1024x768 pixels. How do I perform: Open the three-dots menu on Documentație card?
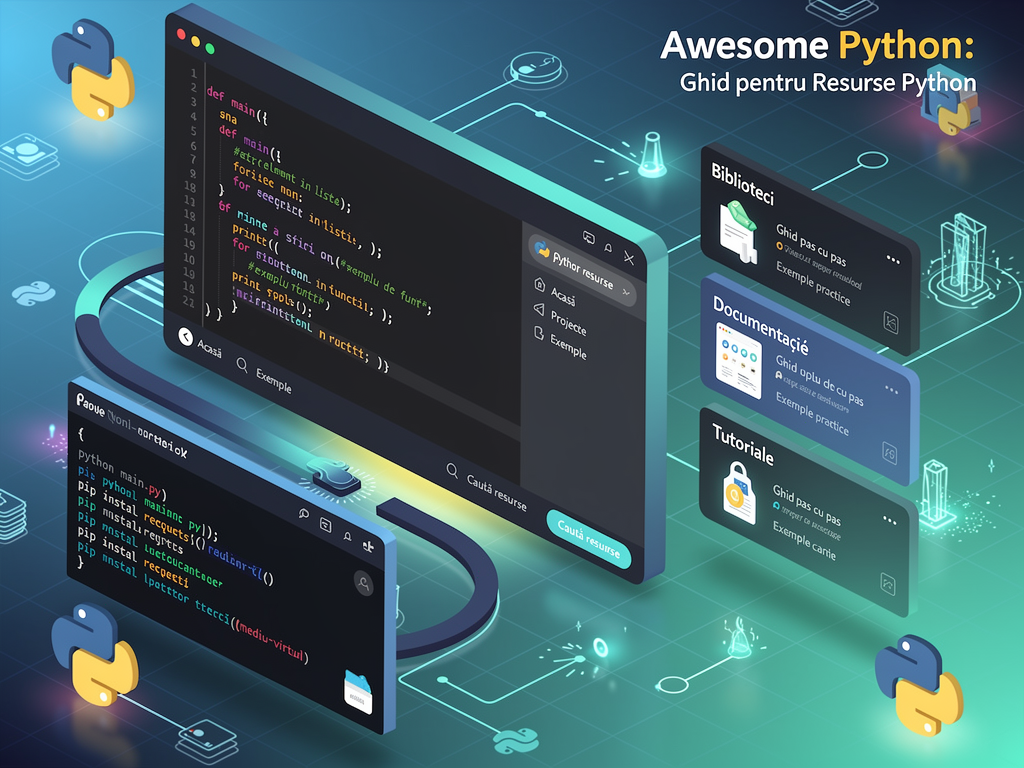pyautogui.click(x=891, y=390)
